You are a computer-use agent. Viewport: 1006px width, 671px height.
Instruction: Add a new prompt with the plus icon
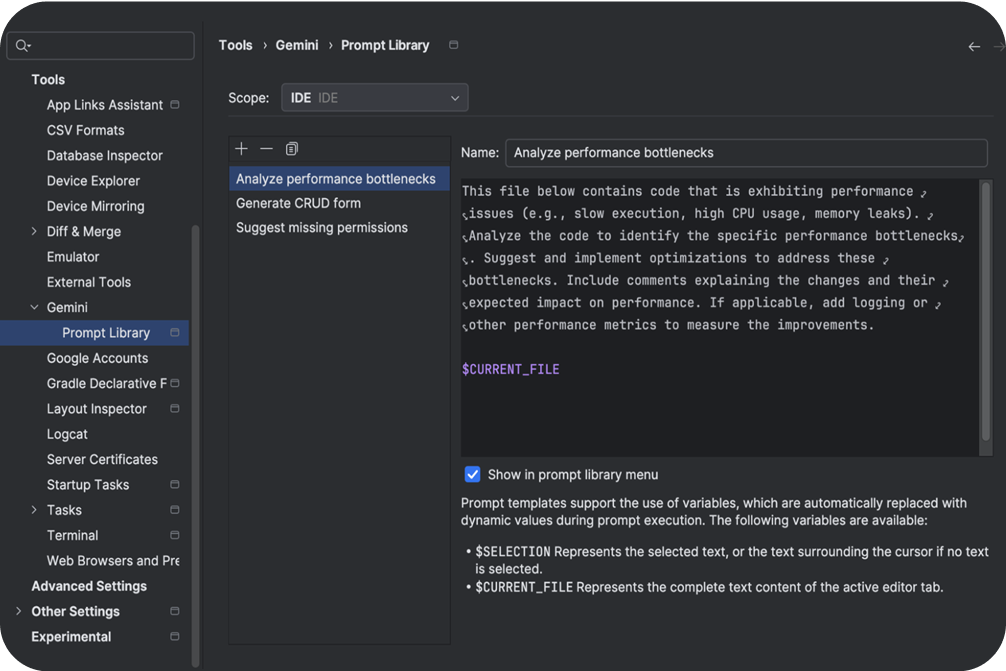pyautogui.click(x=241, y=148)
